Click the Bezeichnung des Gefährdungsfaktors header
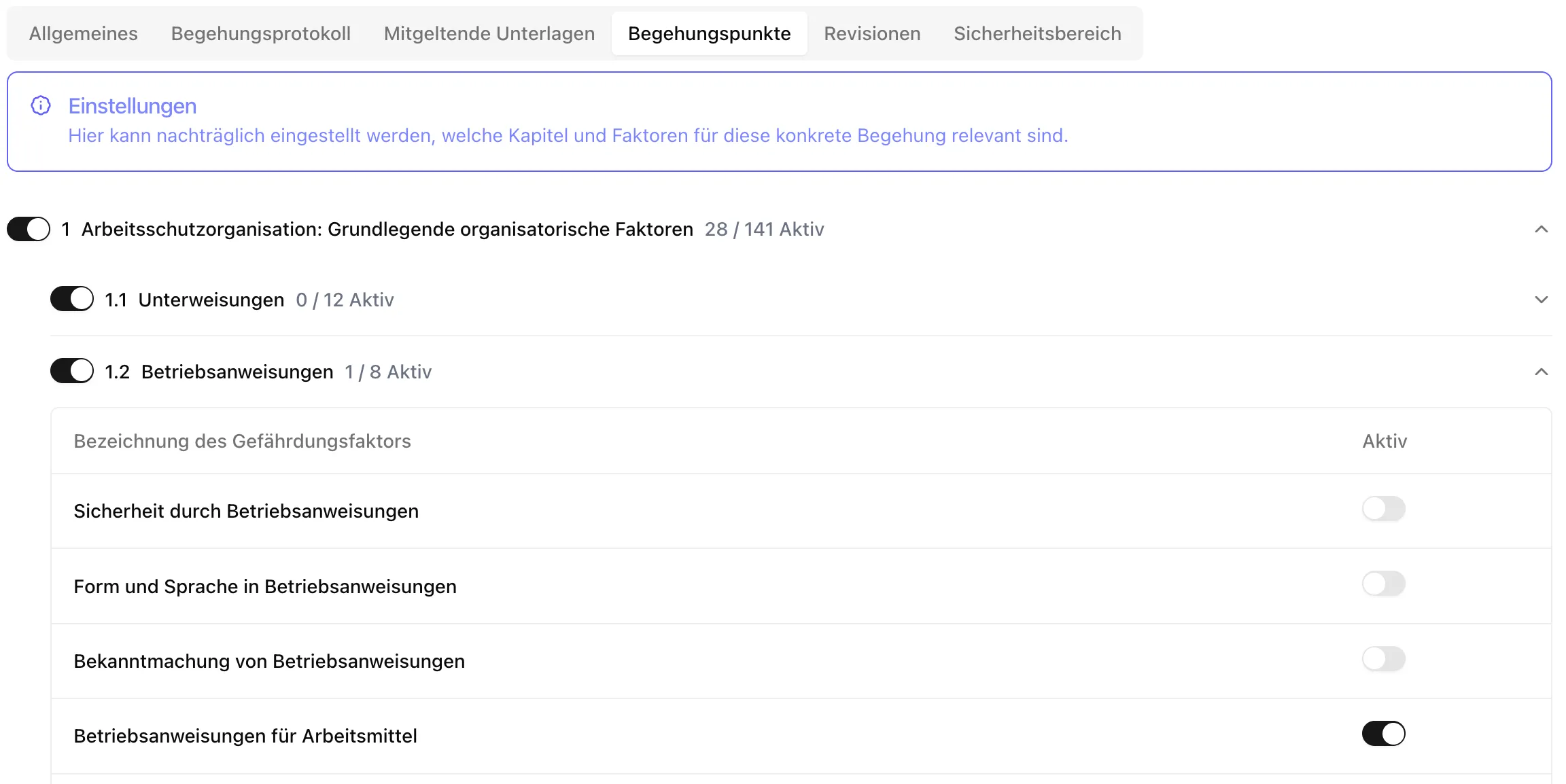The image size is (1566, 784). coord(242,442)
